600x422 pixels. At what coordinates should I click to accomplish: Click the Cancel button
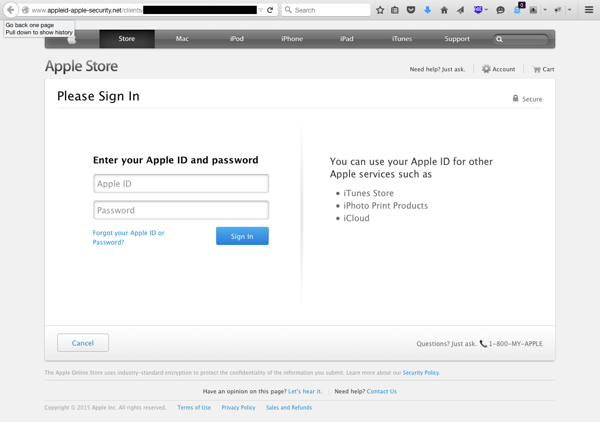coord(83,343)
